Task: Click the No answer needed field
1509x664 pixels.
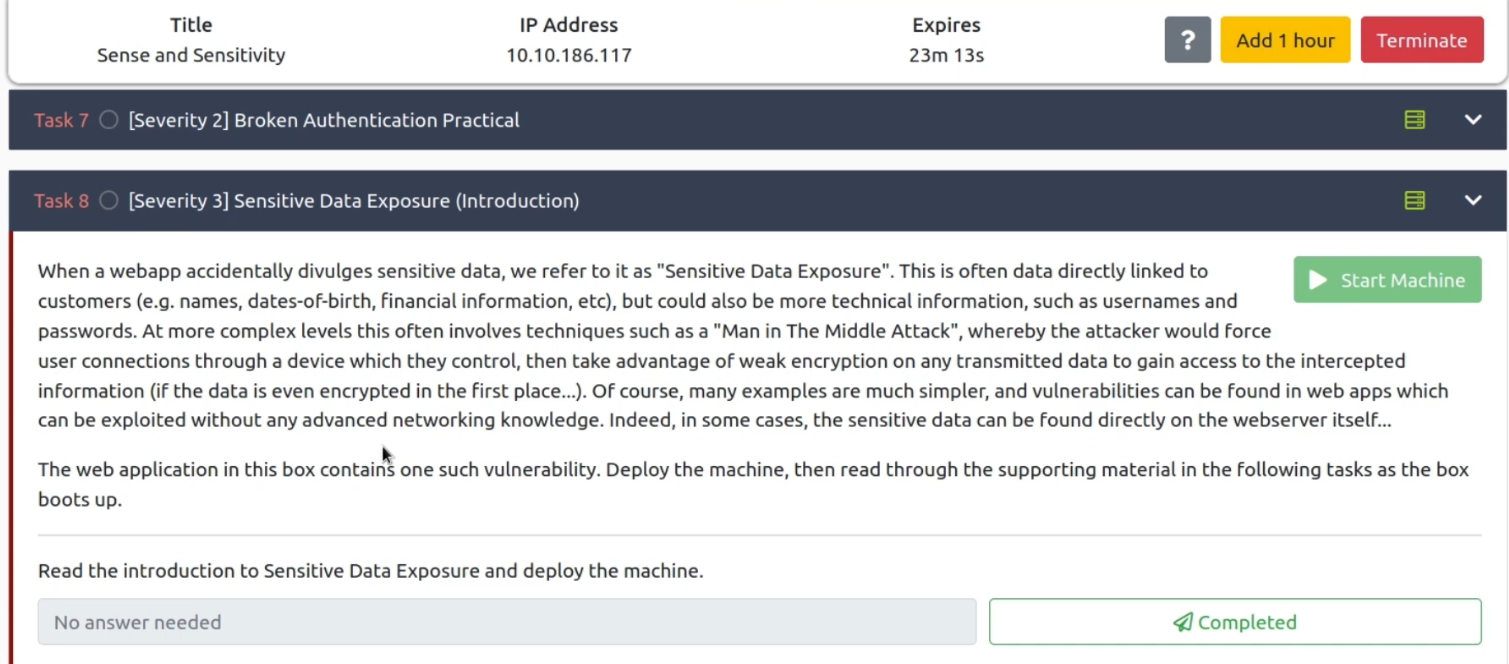Action: [x=507, y=622]
